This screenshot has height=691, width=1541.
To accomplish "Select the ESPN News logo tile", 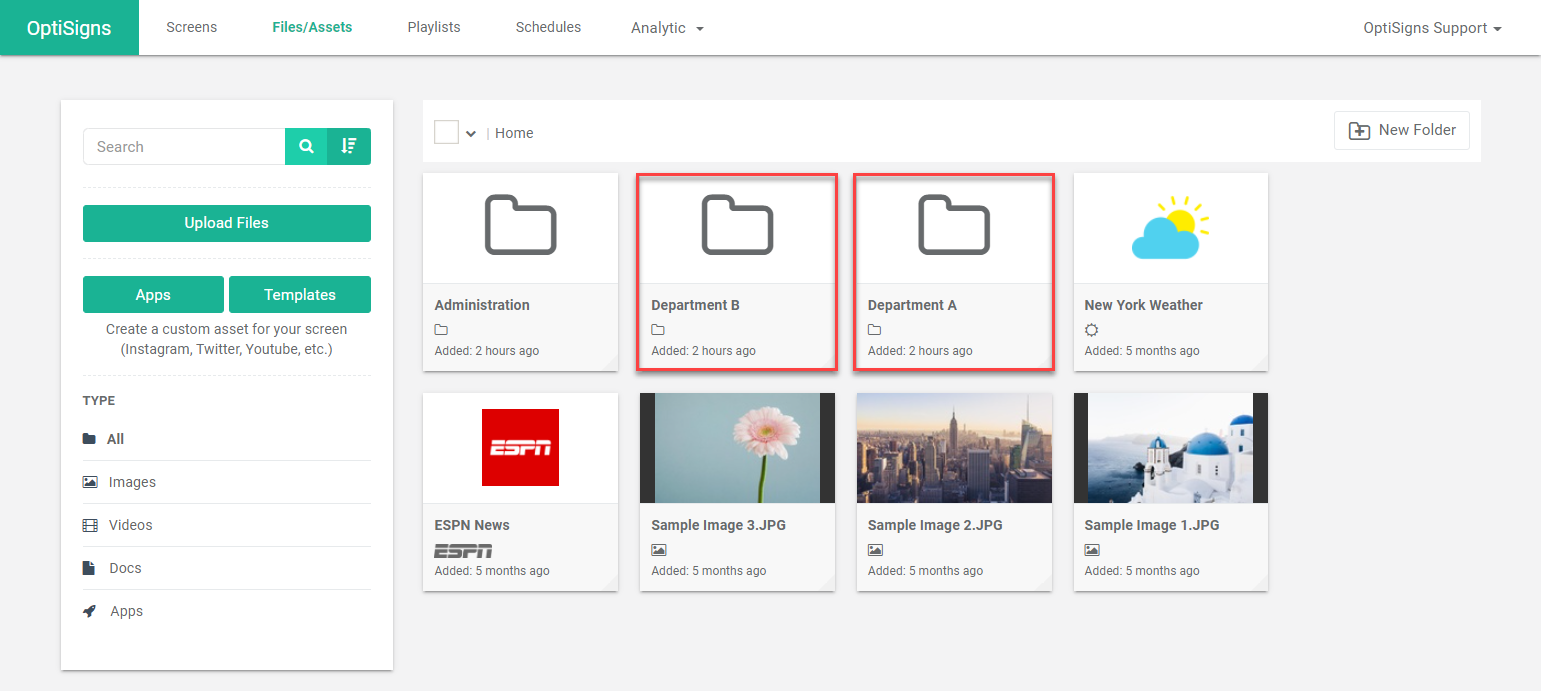I will [520, 447].
